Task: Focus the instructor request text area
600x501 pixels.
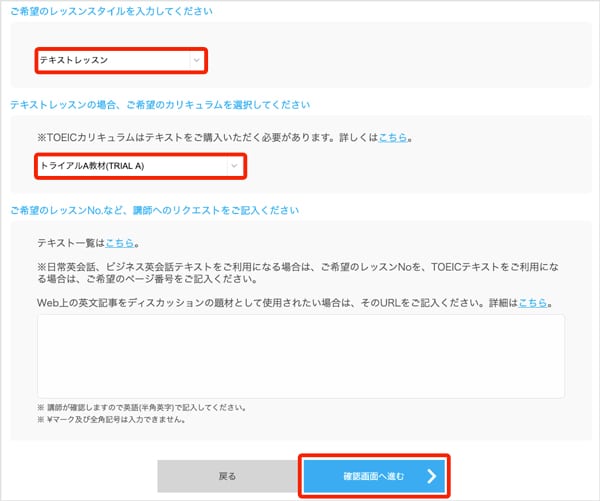Action: [300, 356]
